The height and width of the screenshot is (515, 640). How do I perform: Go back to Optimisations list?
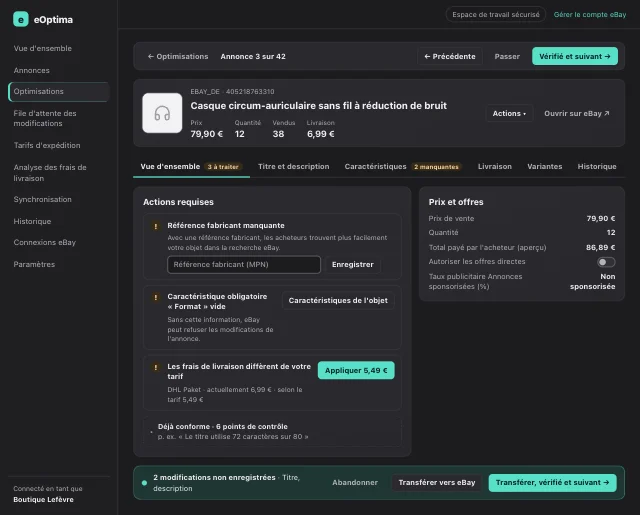[x=178, y=56]
